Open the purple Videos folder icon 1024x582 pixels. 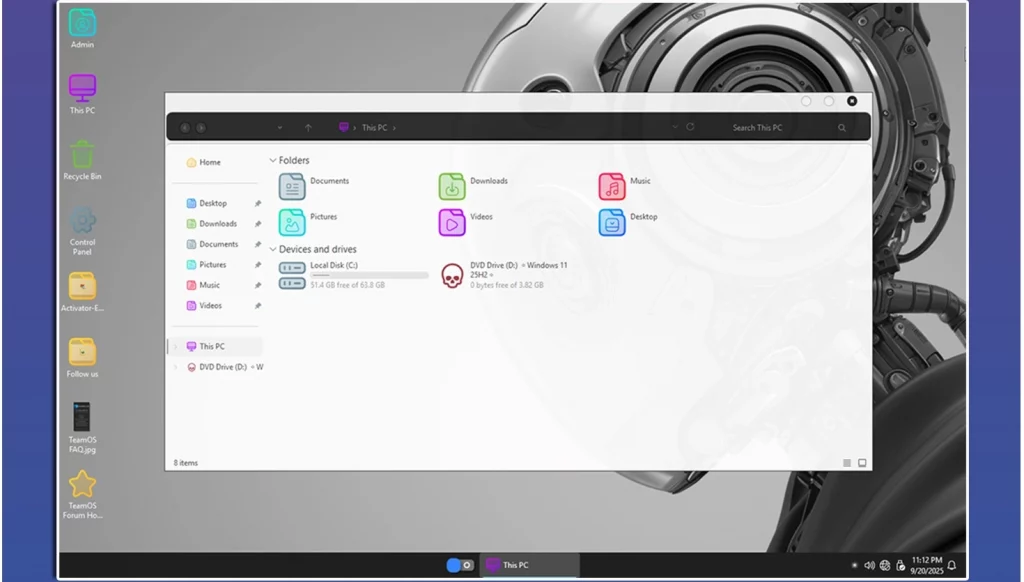(x=452, y=222)
